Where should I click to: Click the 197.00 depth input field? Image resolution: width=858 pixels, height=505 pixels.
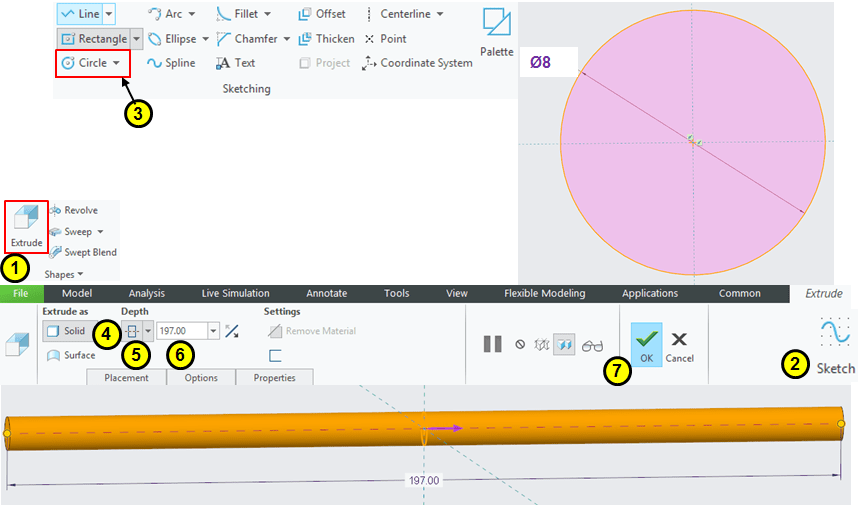click(180, 331)
